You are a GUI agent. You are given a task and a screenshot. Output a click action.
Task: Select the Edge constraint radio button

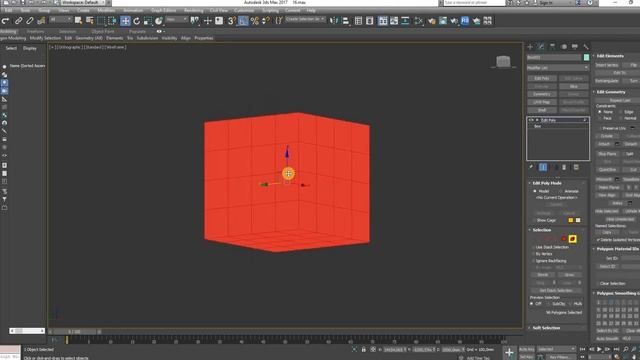(621, 112)
